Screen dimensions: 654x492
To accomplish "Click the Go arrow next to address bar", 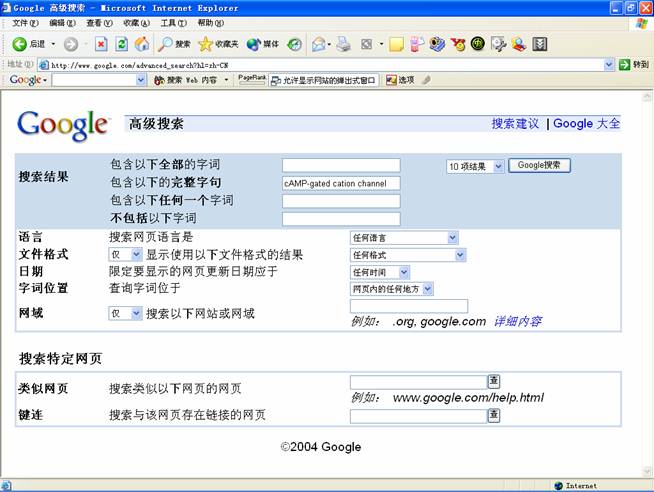I will point(624,65).
